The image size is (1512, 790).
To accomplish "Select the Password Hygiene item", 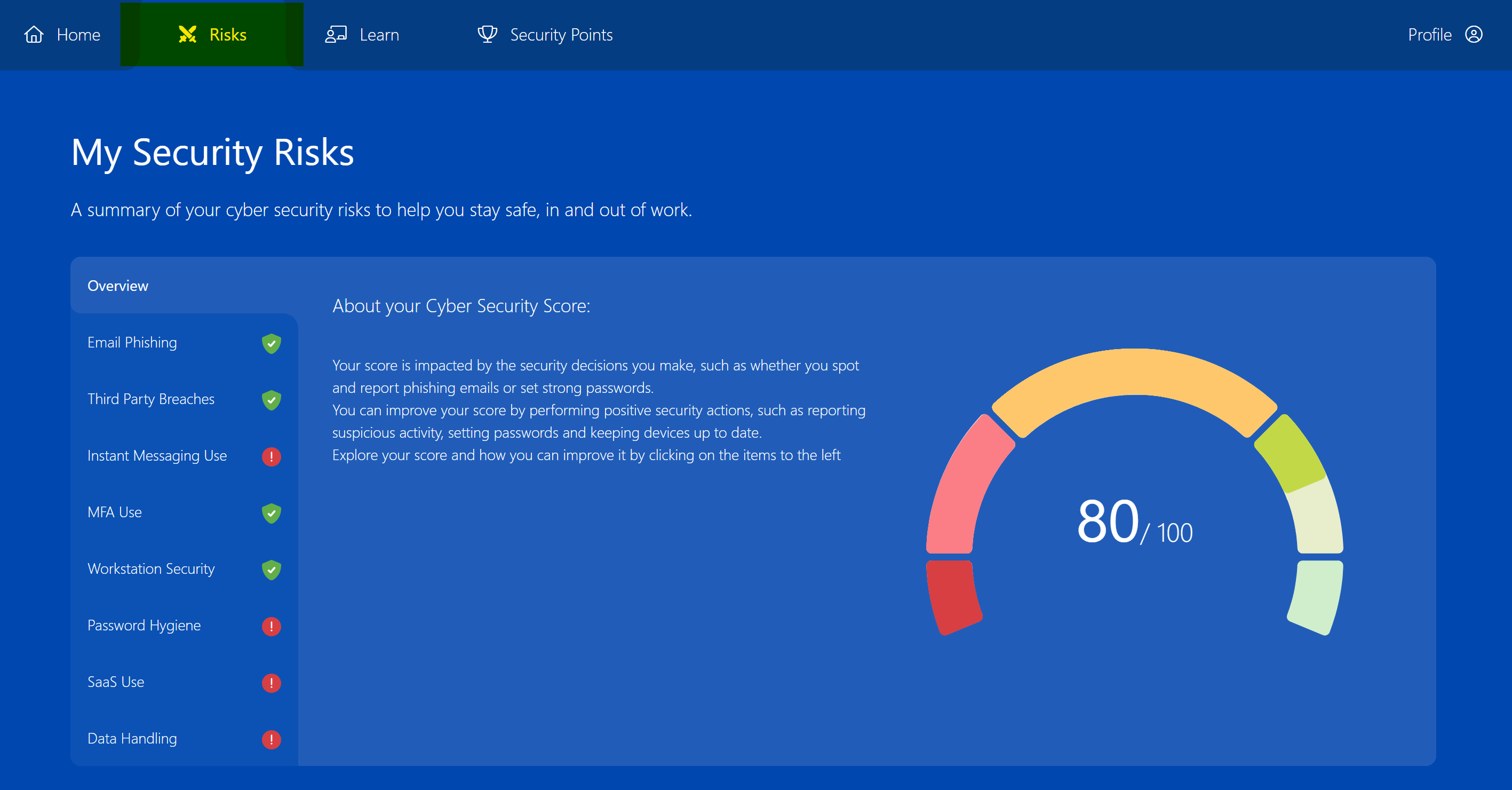I will tap(184, 626).
